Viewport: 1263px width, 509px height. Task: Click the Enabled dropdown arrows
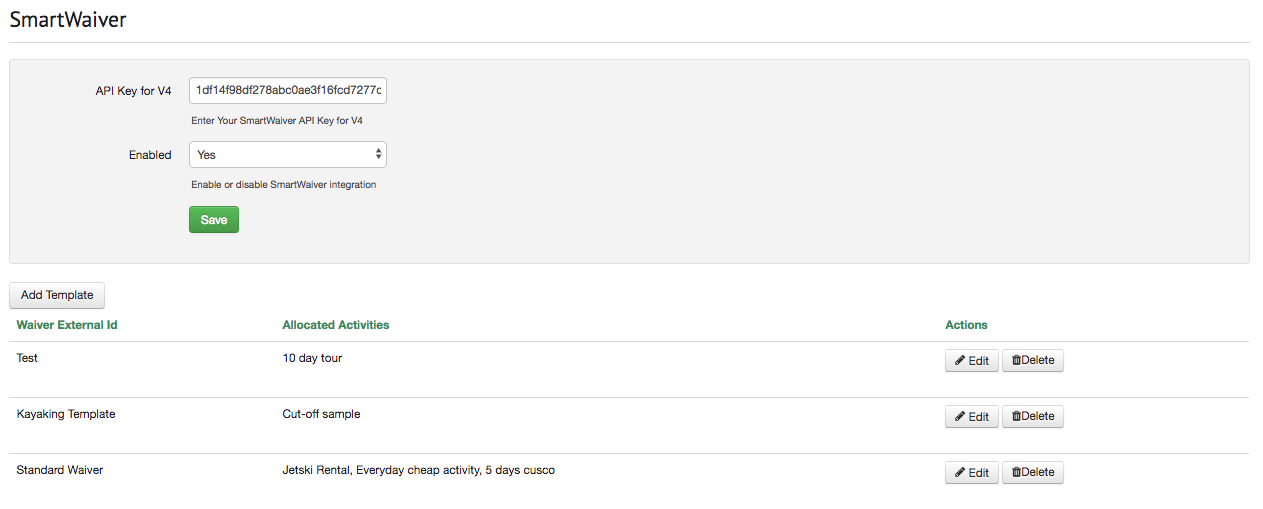pyautogui.click(x=378, y=155)
